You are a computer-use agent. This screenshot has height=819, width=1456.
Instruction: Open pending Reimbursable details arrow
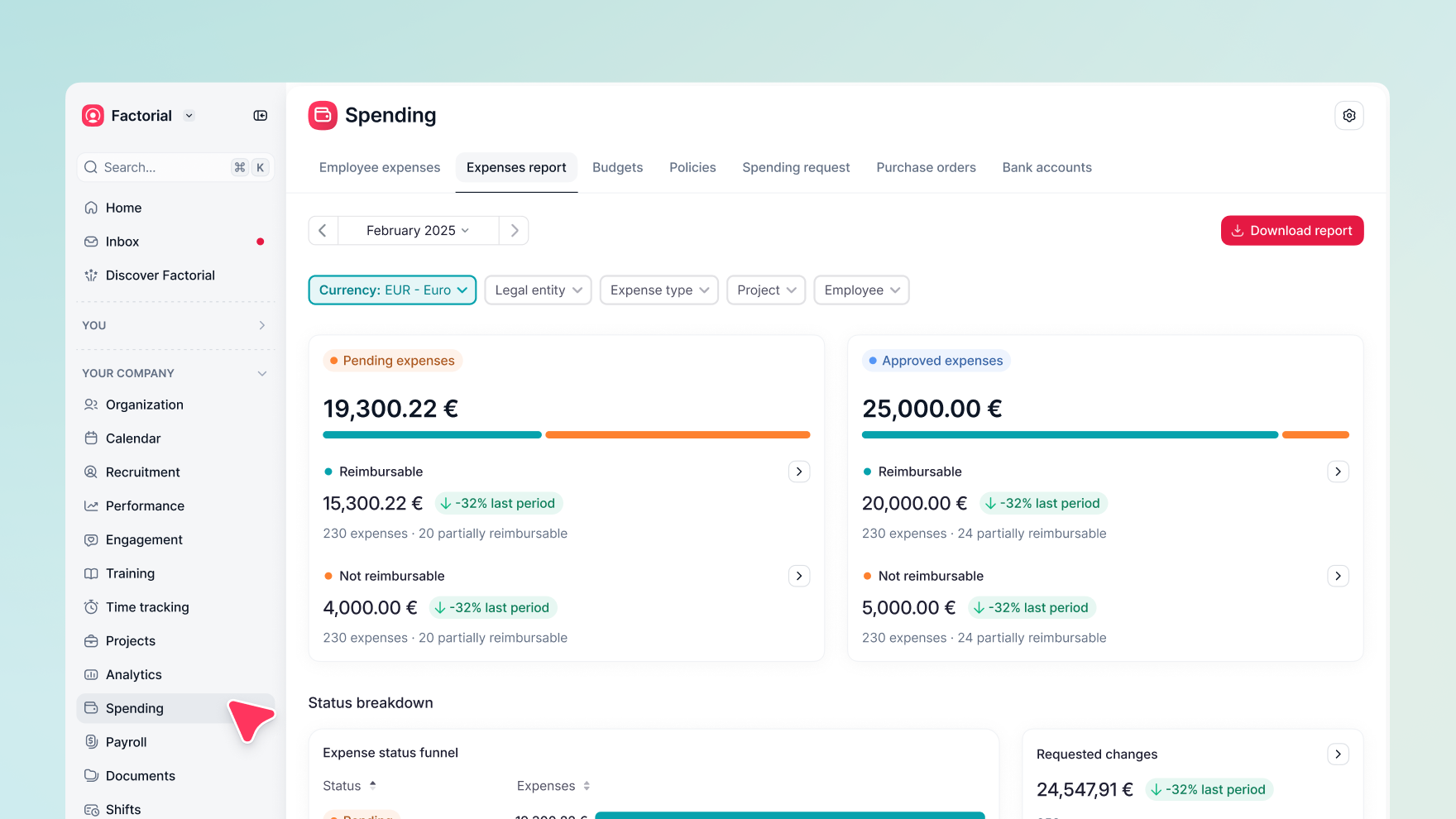(799, 472)
